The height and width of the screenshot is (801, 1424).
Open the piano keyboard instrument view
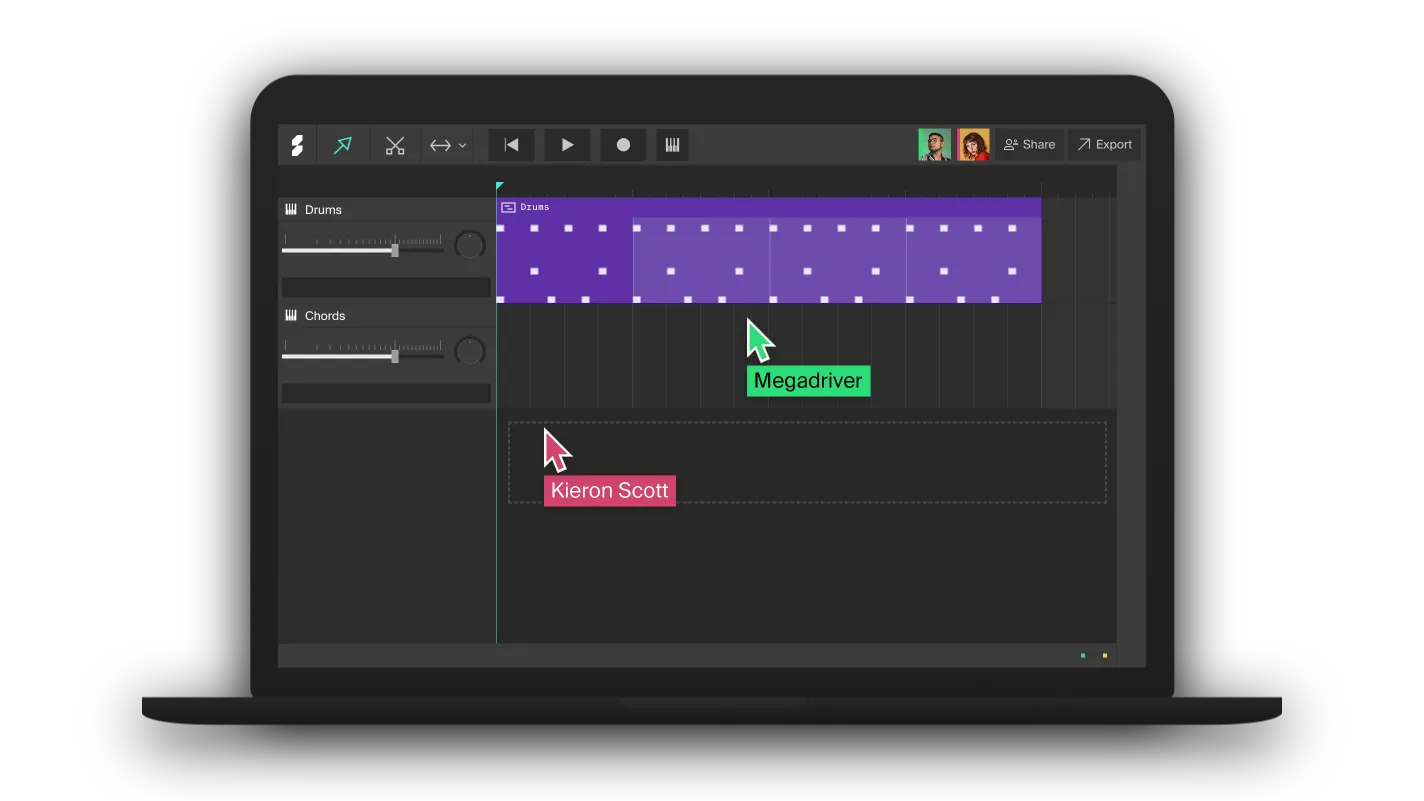[671, 144]
